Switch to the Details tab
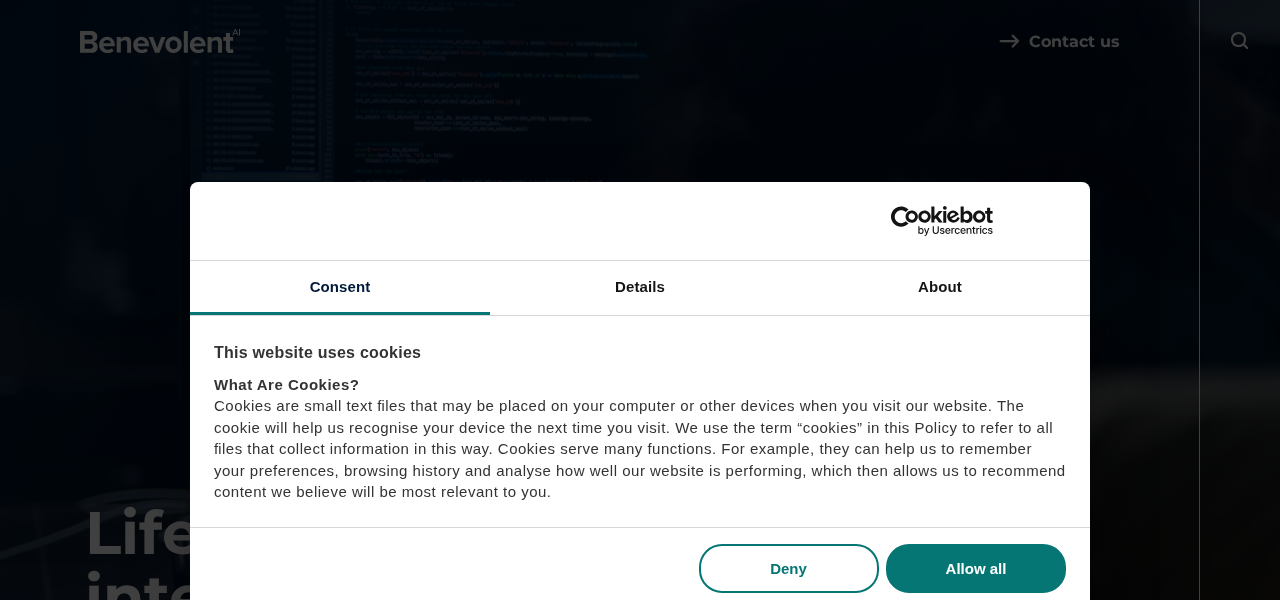Image resolution: width=1280 pixels, height=600 pixels. click(640, 287)
